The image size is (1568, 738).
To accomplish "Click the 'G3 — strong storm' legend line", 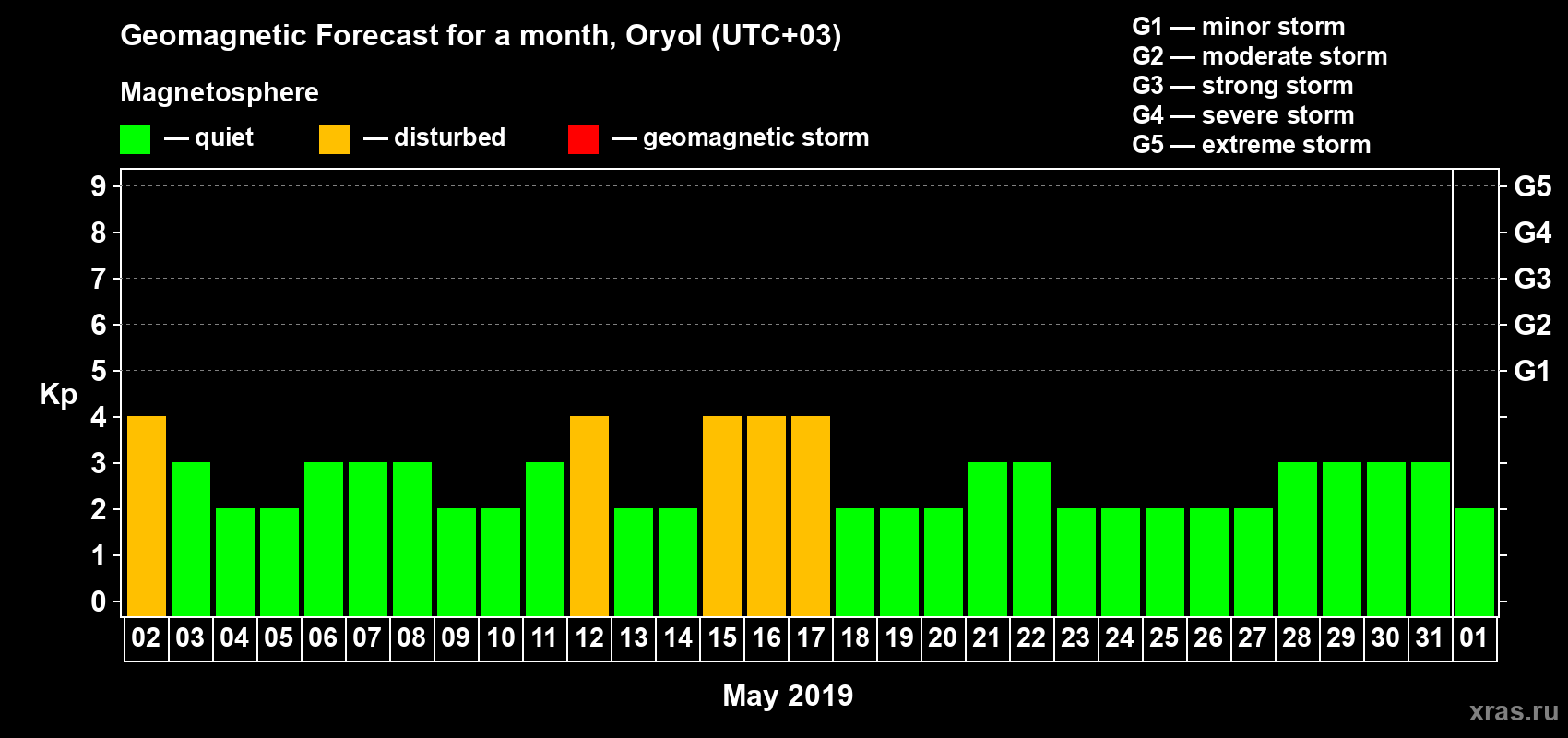I will click(1242, 86).
